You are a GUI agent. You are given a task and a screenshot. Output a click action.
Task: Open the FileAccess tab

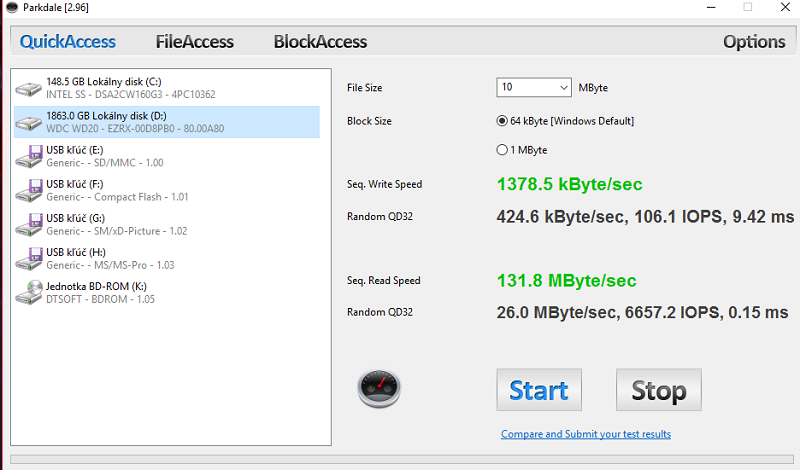(x=195, y=42)
